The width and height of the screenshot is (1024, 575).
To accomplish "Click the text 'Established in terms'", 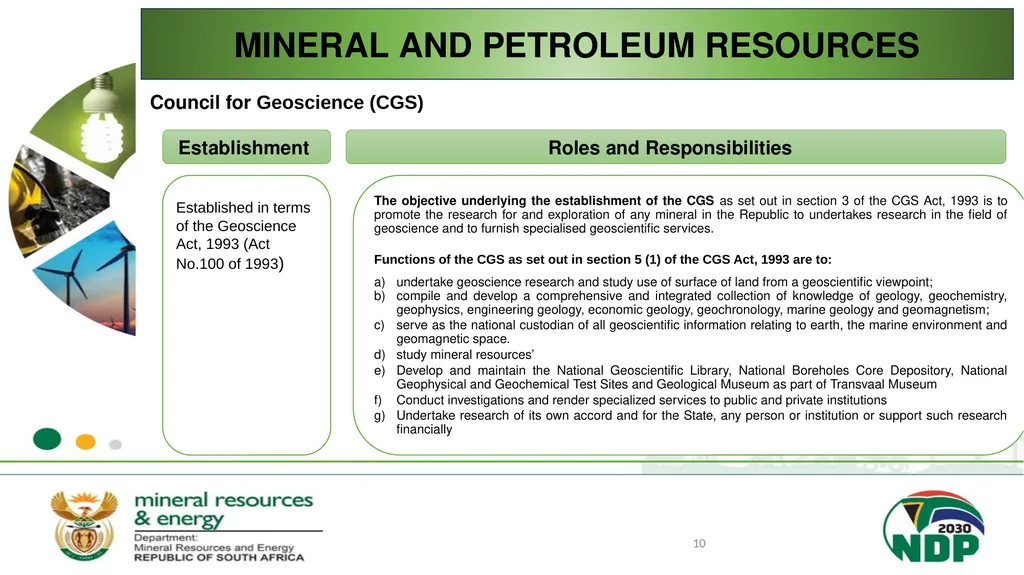I will tap(243, 208).
